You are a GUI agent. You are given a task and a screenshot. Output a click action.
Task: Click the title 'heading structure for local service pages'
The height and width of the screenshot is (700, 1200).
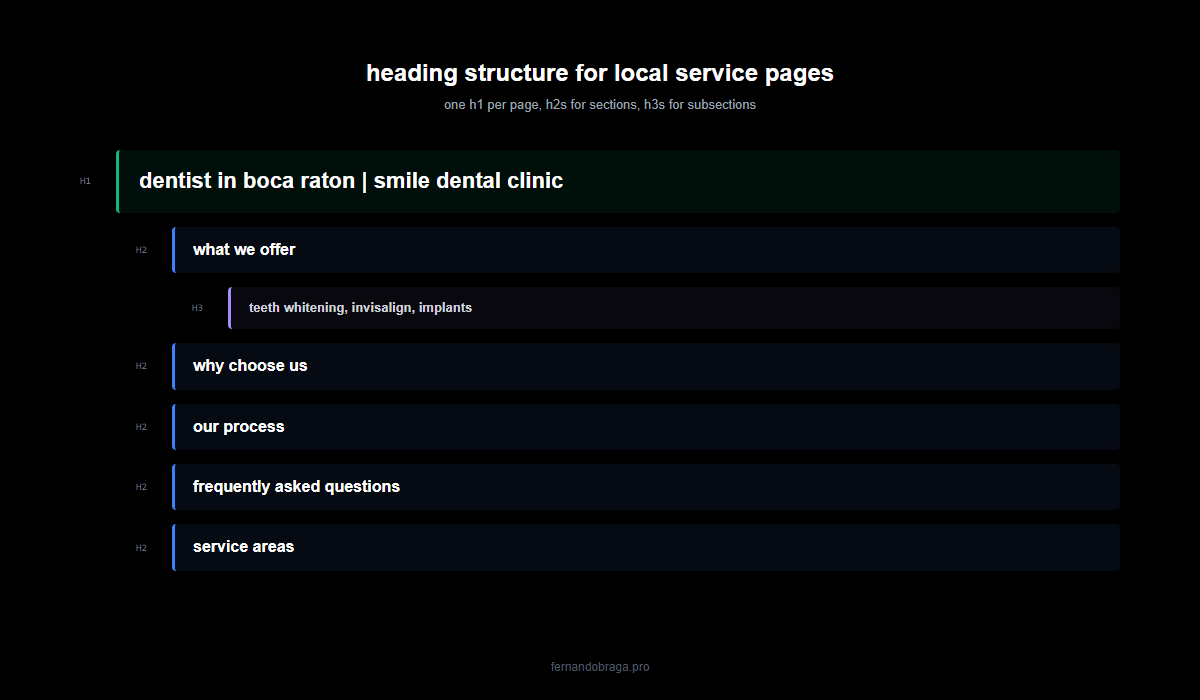[x=600, y=73]
